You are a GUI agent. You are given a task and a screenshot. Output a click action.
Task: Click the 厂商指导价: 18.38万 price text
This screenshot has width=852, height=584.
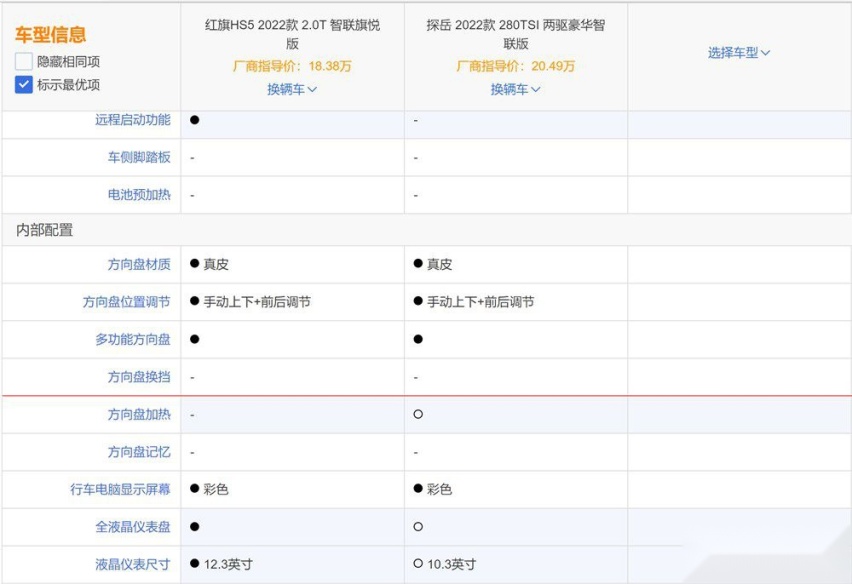[292, 66]
